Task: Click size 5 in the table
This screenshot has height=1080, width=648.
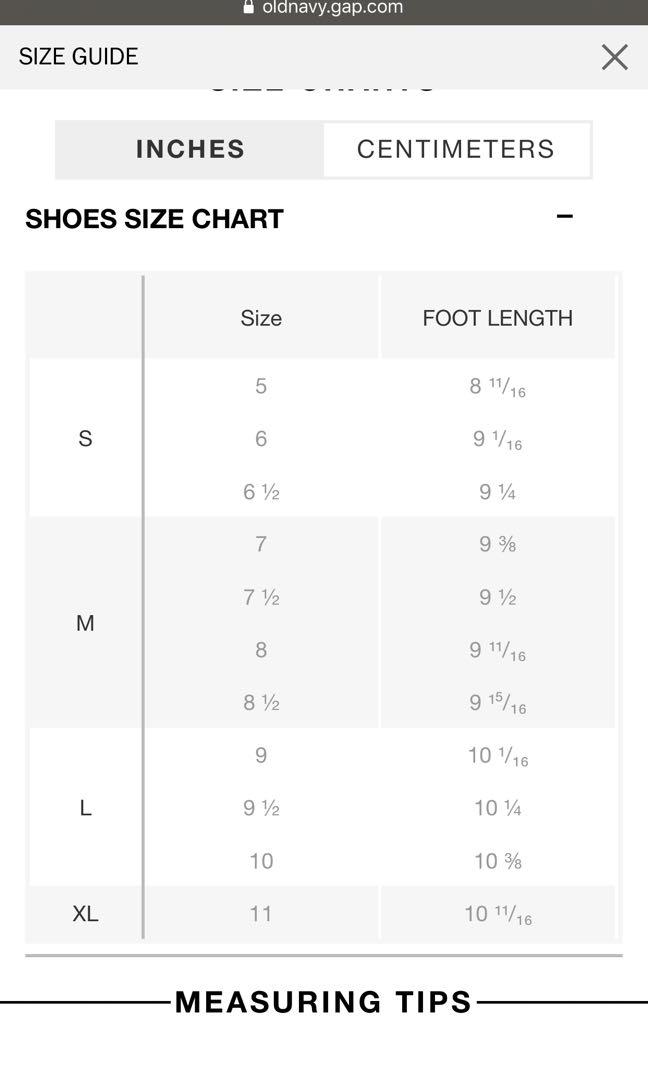Action: (x=261, y=386)
